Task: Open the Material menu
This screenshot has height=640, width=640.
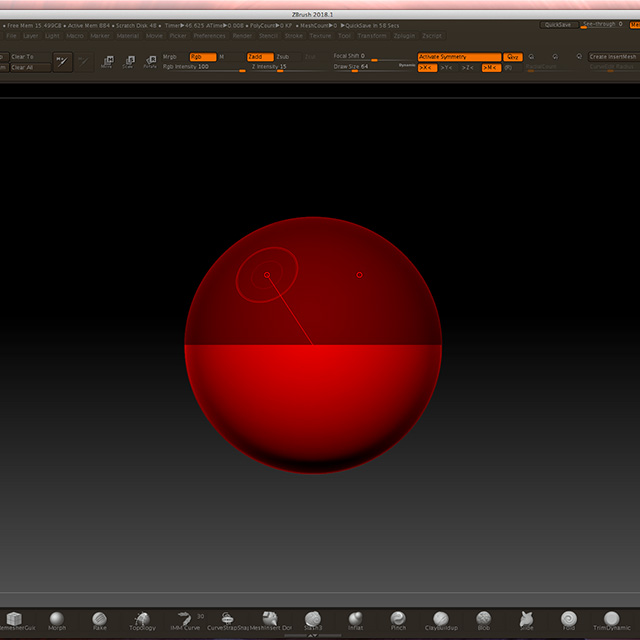Action: click(128, 36)
